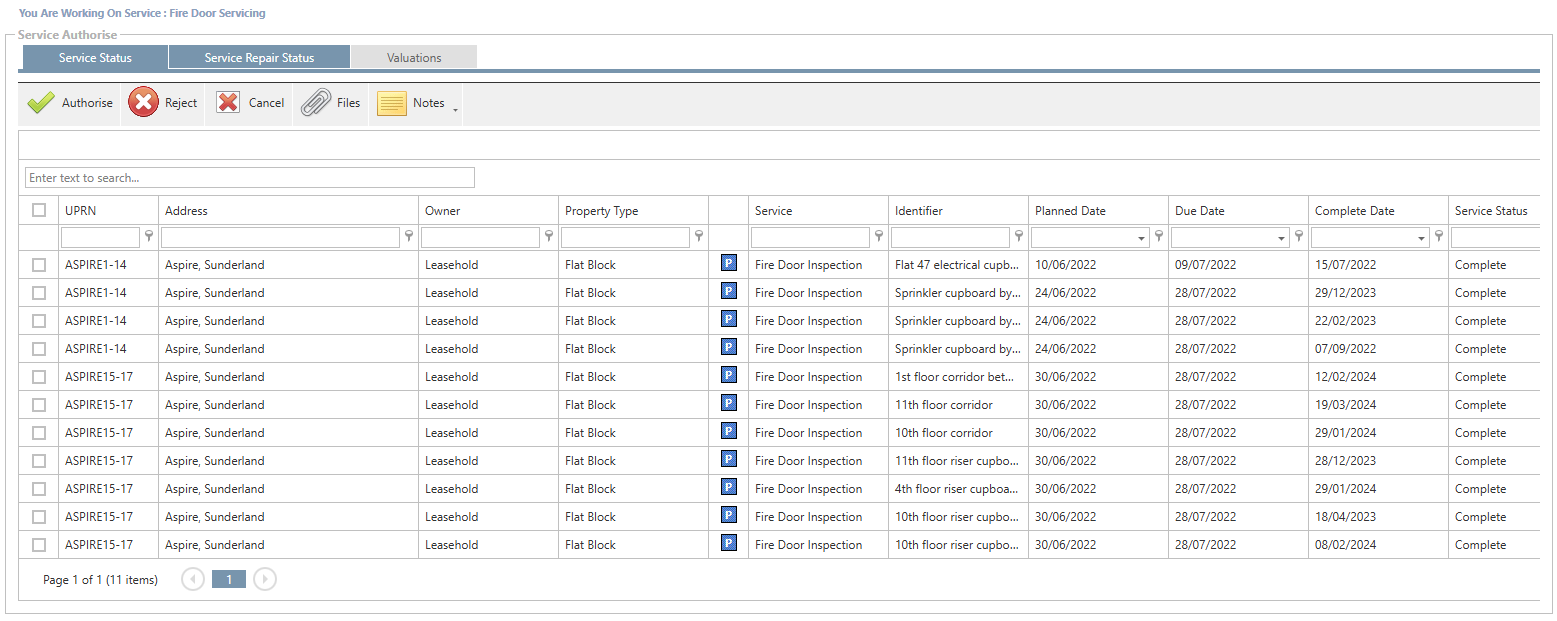Open the yellow Notes icon
Viewport: 1557px width, 621px height.
coord(392,103)
